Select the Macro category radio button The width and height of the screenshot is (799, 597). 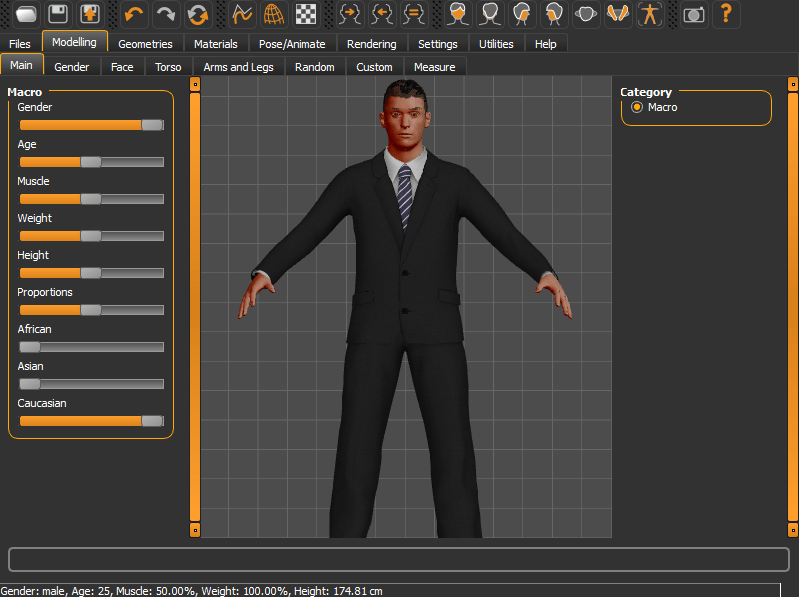pos(637,107)
